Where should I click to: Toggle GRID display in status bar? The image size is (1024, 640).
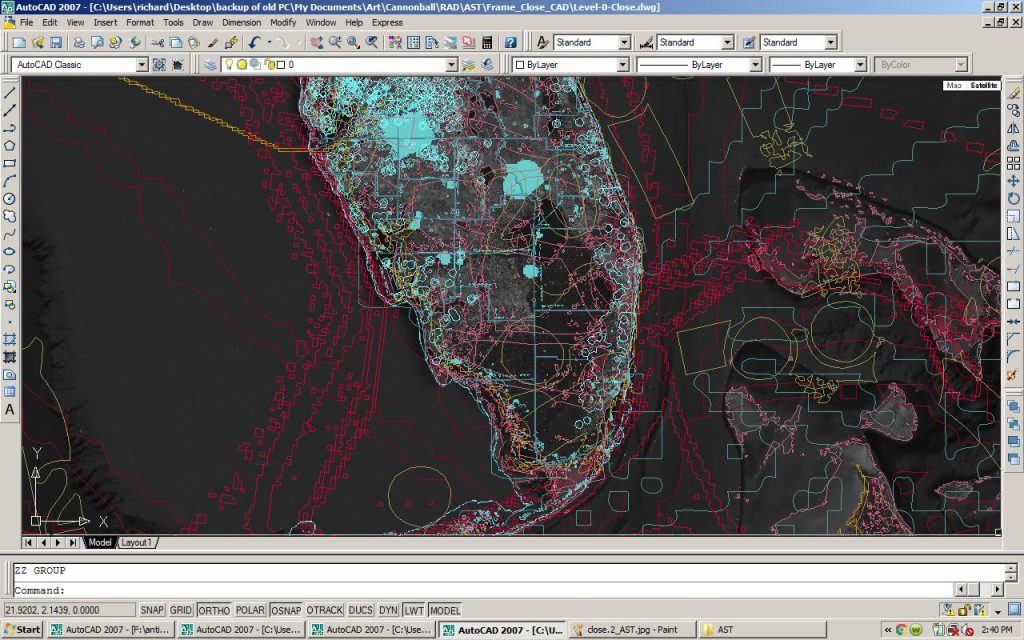(x=181, y=610)
